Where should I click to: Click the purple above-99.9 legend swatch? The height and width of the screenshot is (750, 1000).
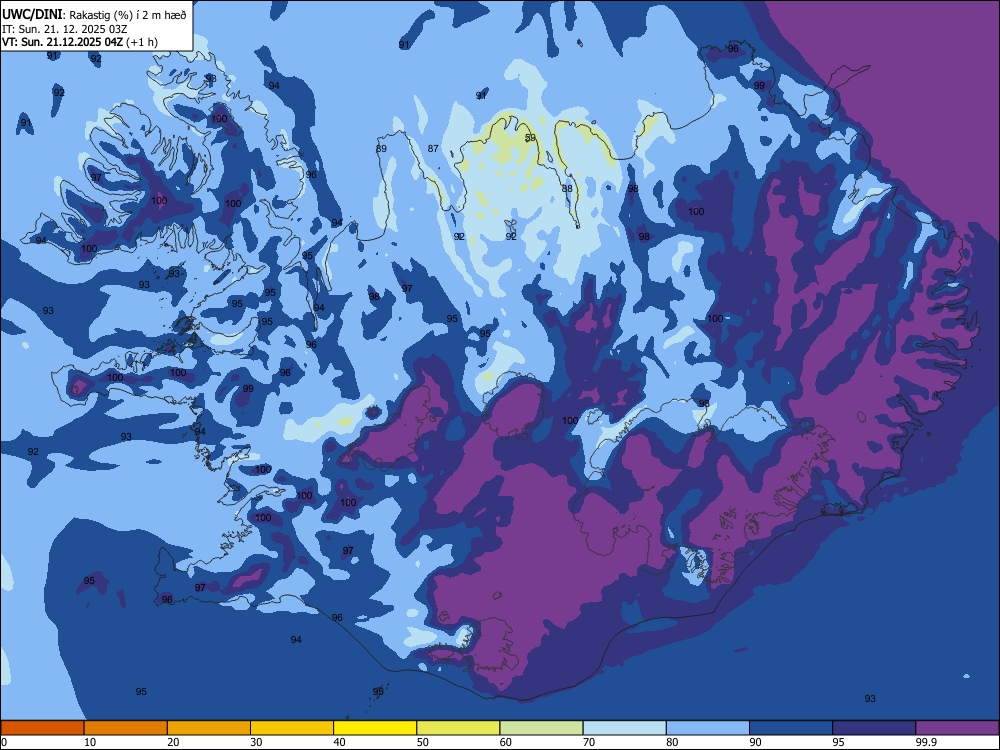click(x=957, y=728)
